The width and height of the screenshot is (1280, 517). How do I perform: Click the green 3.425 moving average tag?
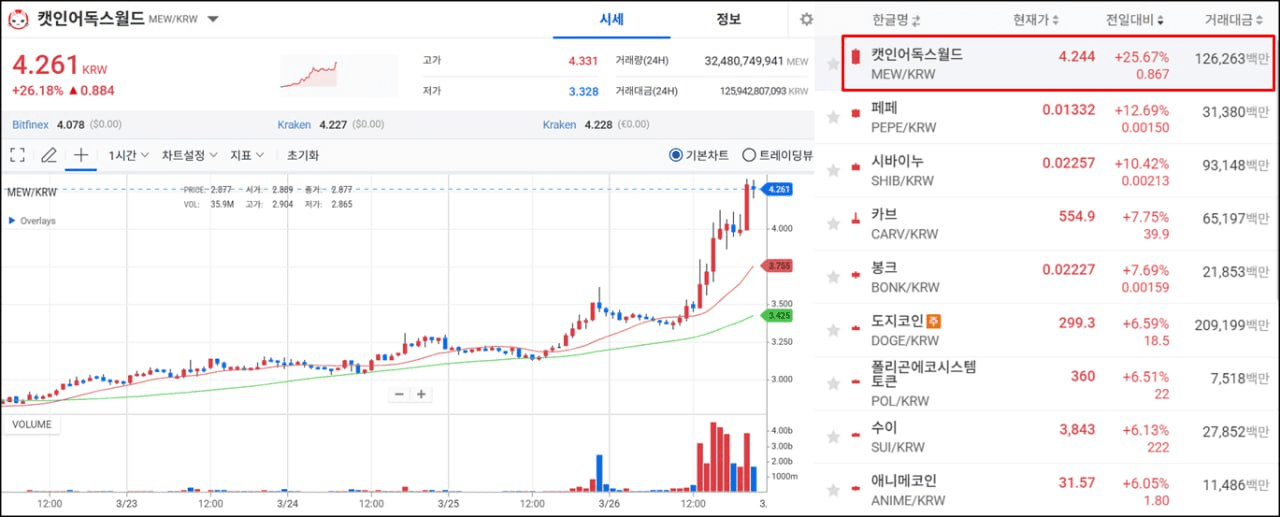tap(778, 315)
